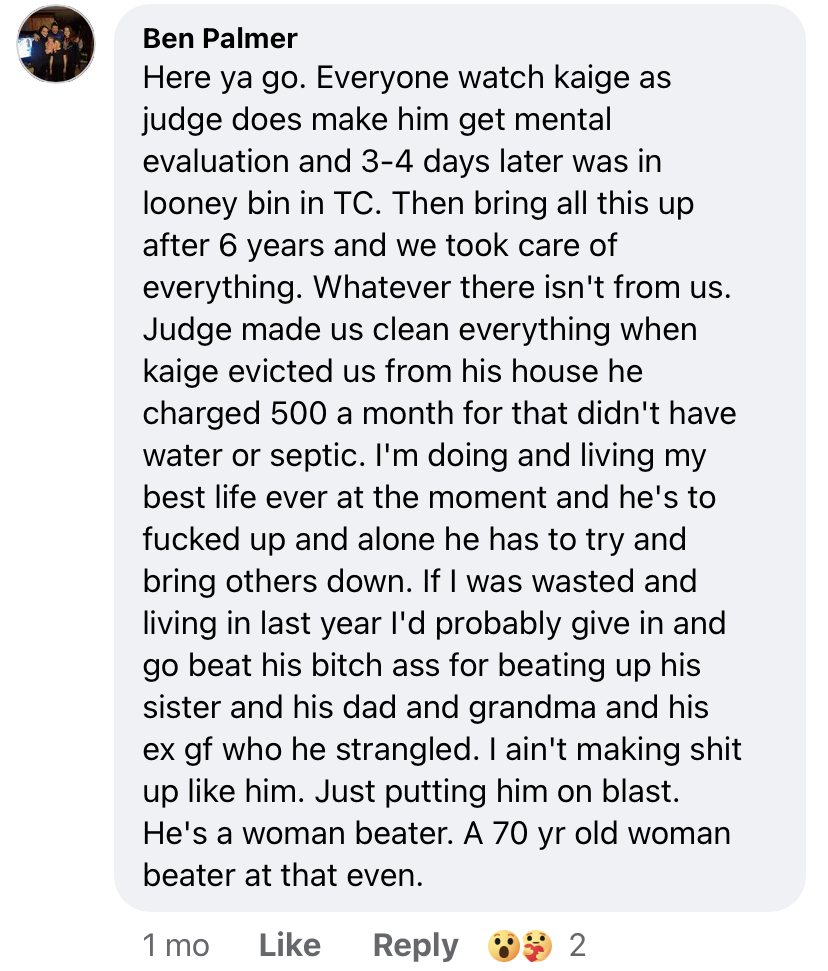828x971 pixels.
Task: Click the final line "beater at that even"
Action: [x=282, y=875]
